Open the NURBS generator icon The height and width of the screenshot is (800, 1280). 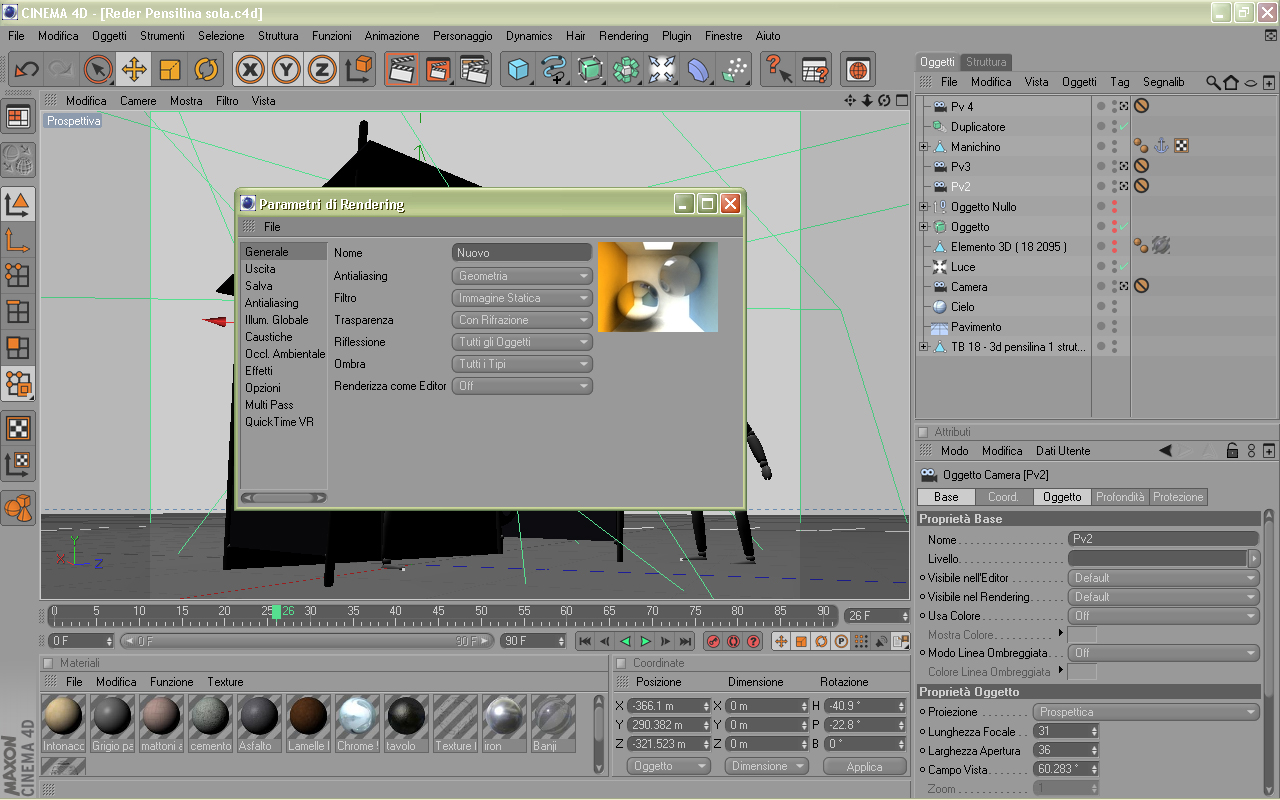point(590,70)
